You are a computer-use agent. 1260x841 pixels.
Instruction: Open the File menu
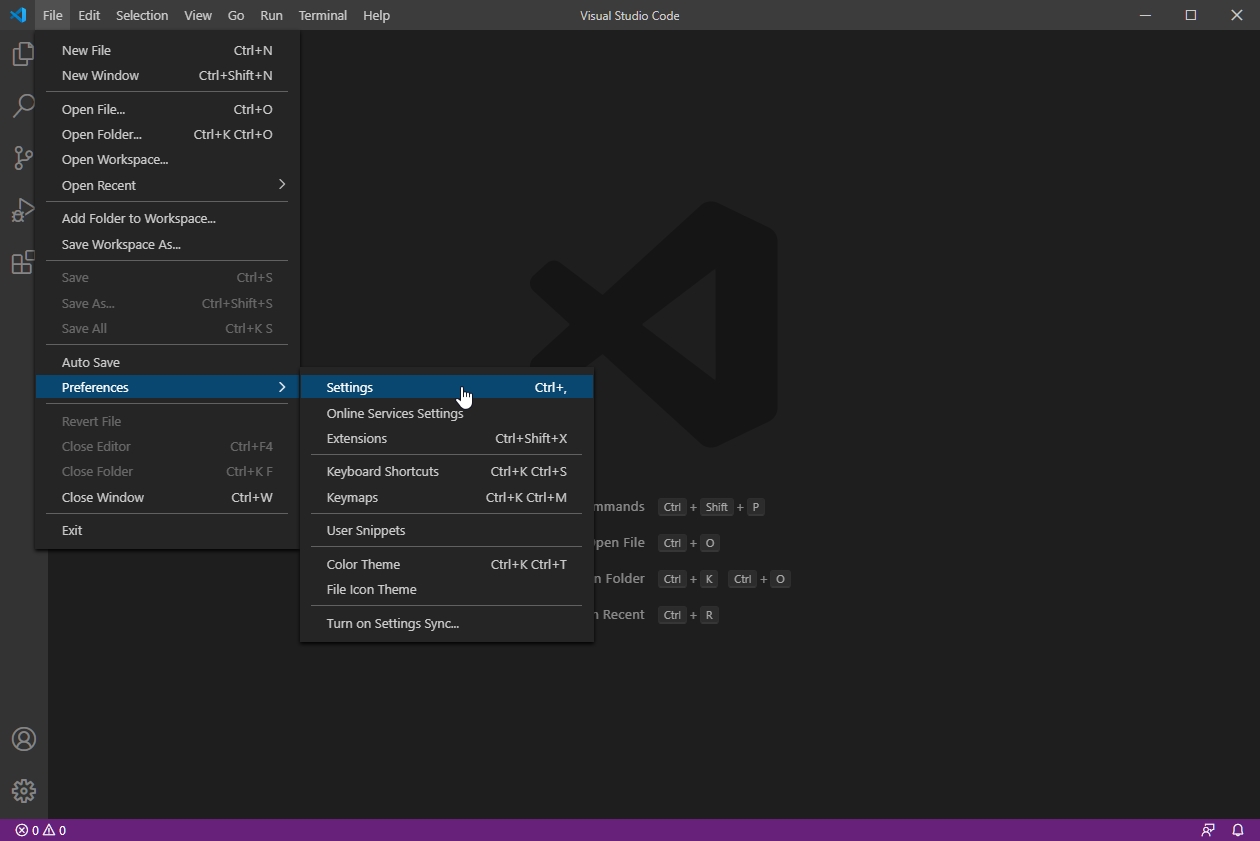53,15
